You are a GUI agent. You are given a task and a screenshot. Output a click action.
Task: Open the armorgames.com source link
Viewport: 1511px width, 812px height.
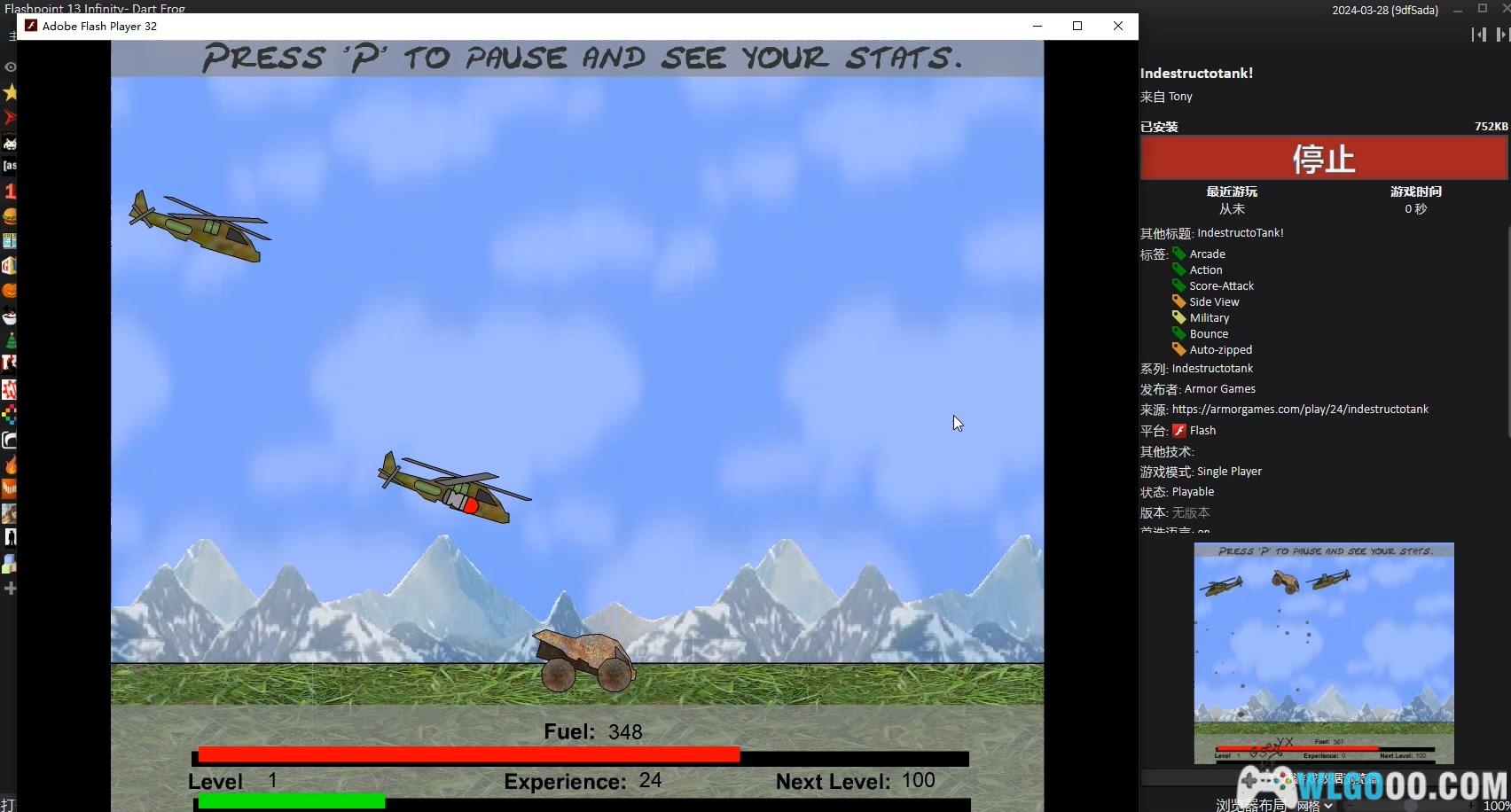tap(1300, 410)
